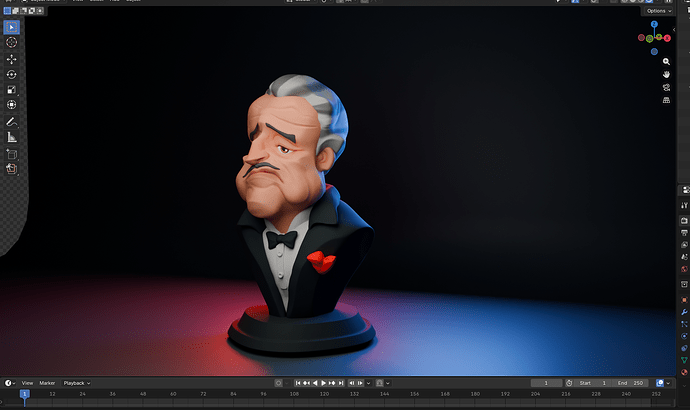The image size is (690, 410).
Task: Click frame number 120 on timeline ruler
Action: pyautogui.click(x=324, y=394)
